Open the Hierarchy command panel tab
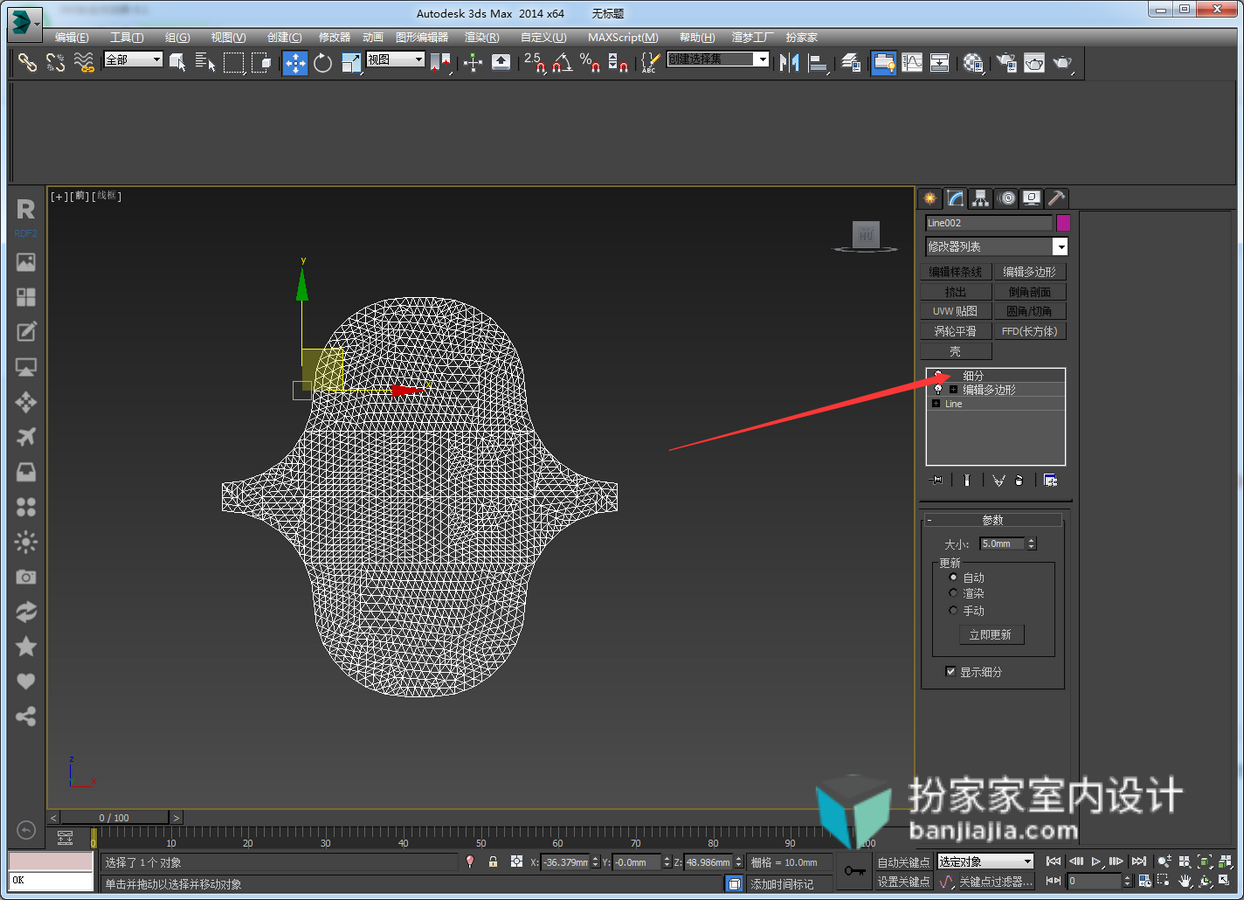1244x900 pixels. click(981, 198)
